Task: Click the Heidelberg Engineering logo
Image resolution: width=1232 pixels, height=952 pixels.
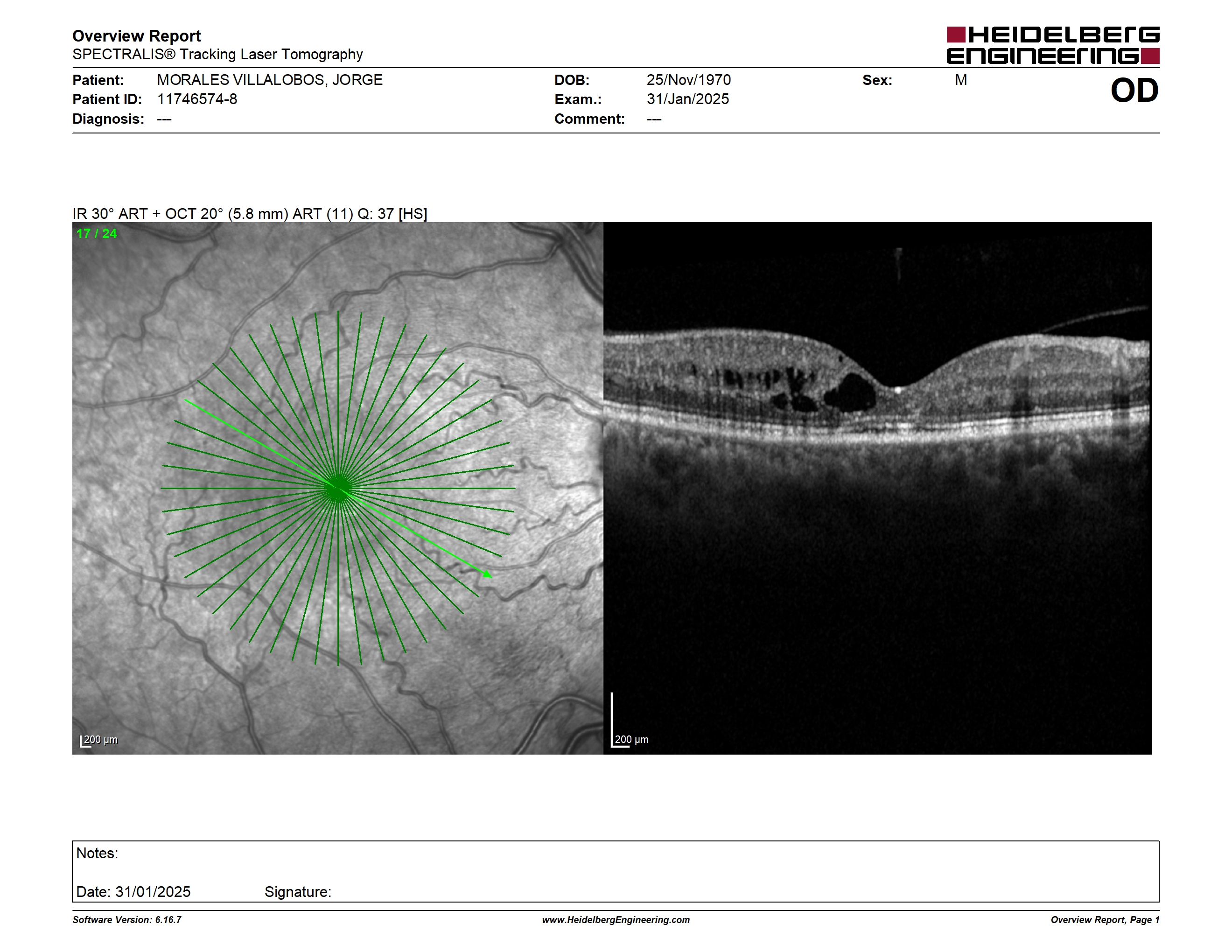Action: pos(1053,45)
